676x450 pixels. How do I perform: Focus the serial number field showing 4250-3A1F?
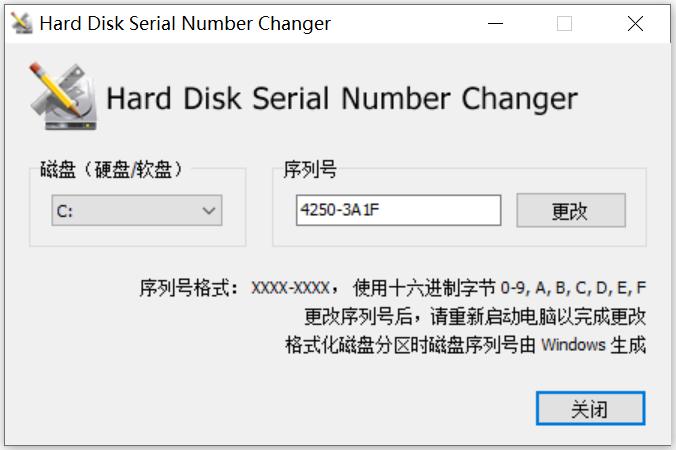click(x=398, y=211)
